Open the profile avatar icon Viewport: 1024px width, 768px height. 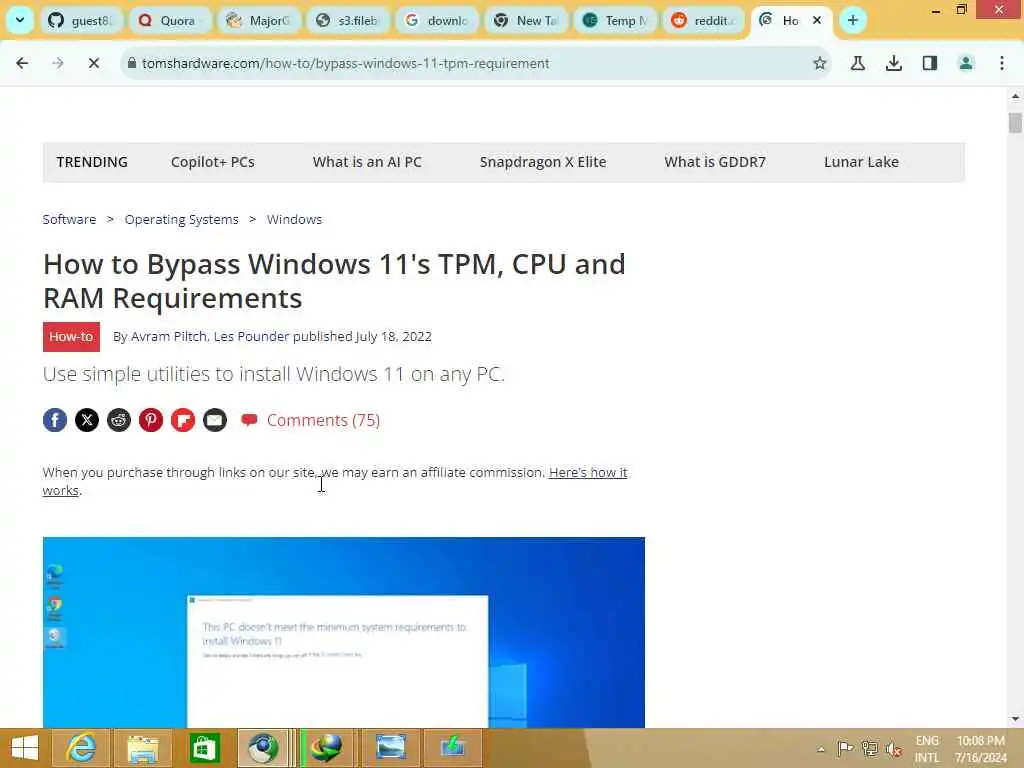(x=965, y=63)
